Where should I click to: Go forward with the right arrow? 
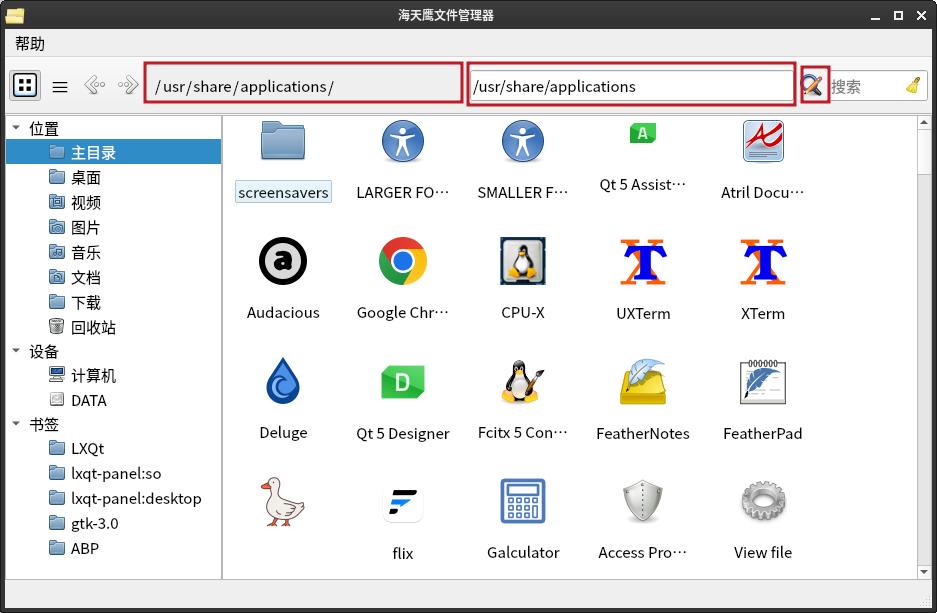(x=128, y=85)
